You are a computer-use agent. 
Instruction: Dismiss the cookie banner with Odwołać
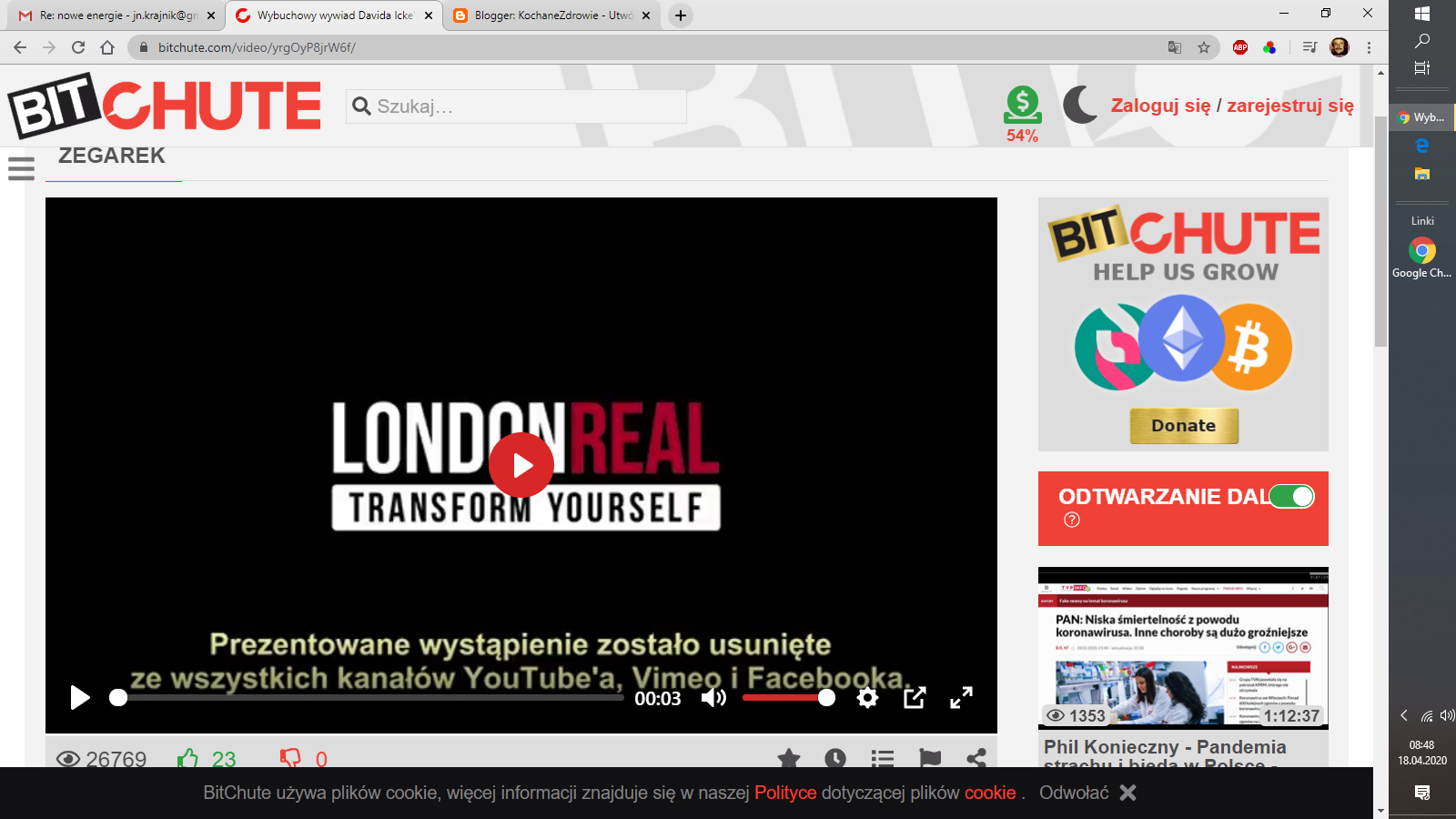coord(1074,793)
